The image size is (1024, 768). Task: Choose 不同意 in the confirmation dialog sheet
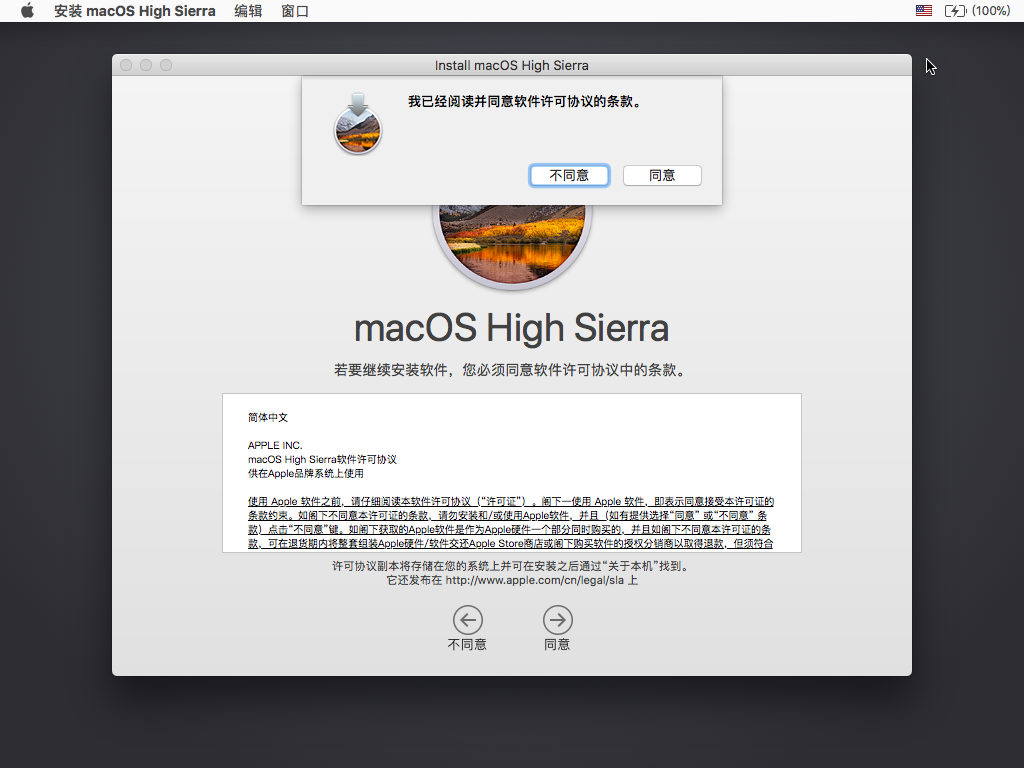click(x=569, y=176)
